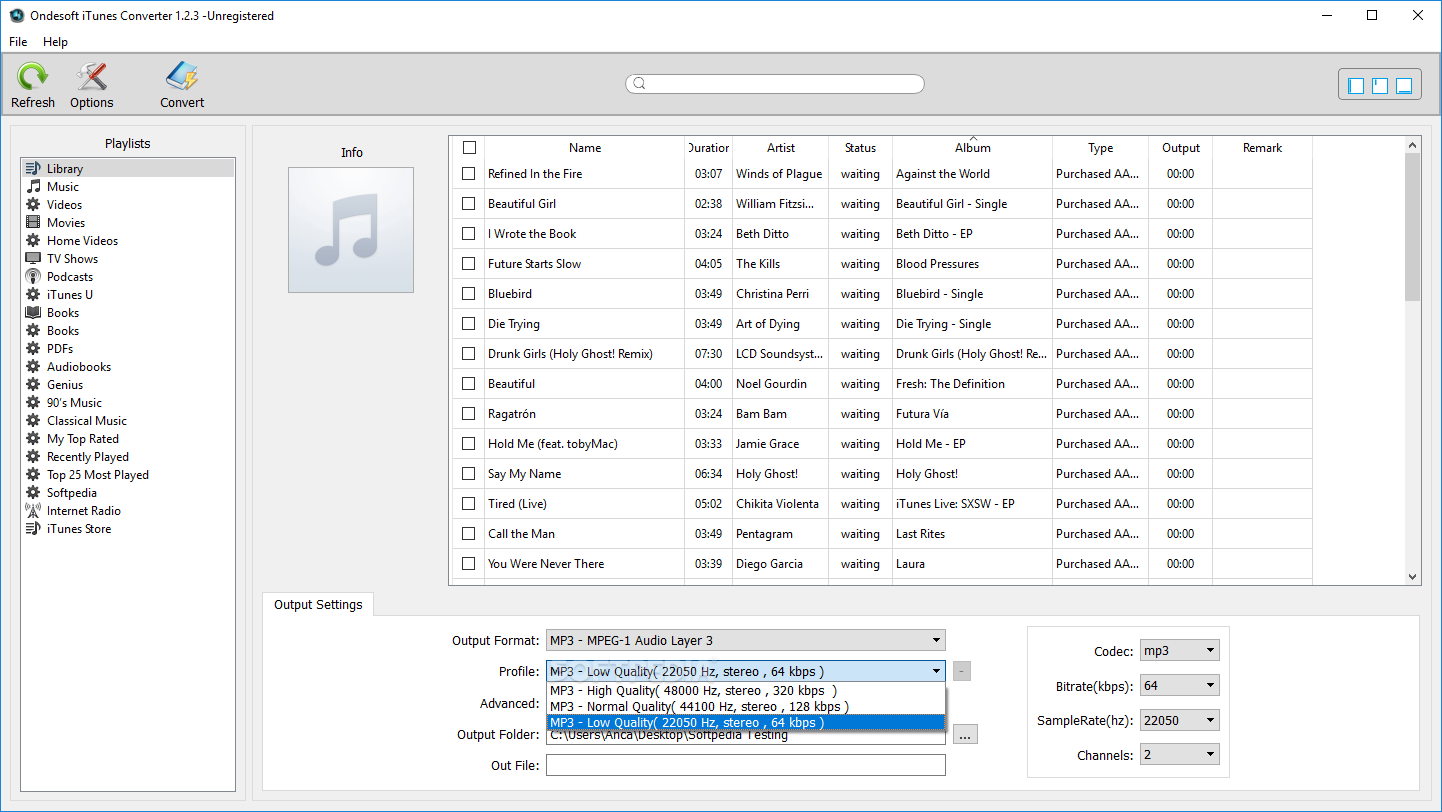The height and width of the screenshot is (812, 1442).
Task: Click the Refresh toolbar icon
Action: [32, 76]
